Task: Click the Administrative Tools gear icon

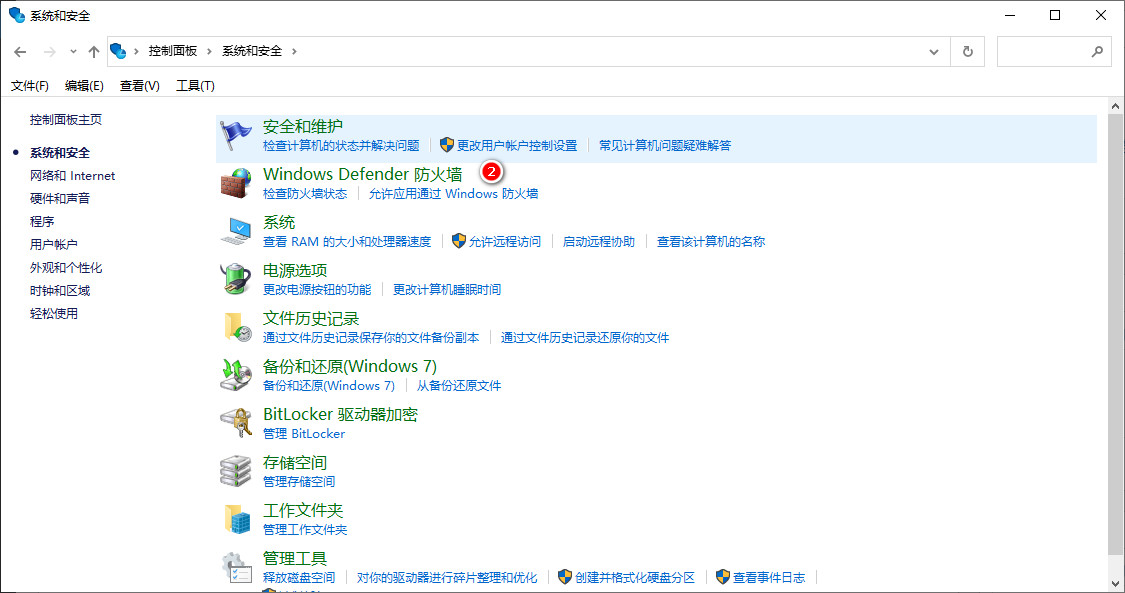Action: click(236, 566)
